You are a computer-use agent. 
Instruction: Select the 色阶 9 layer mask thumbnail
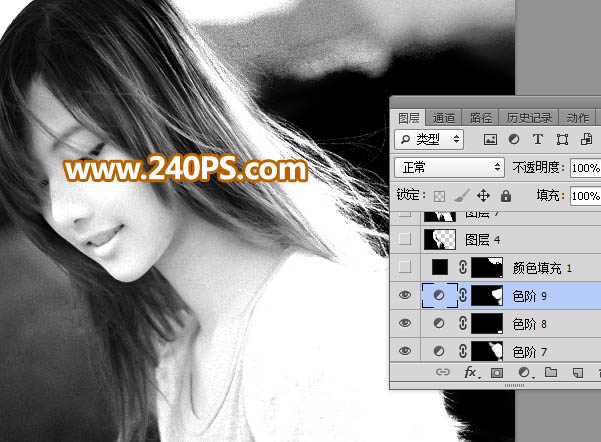[487, 295]
